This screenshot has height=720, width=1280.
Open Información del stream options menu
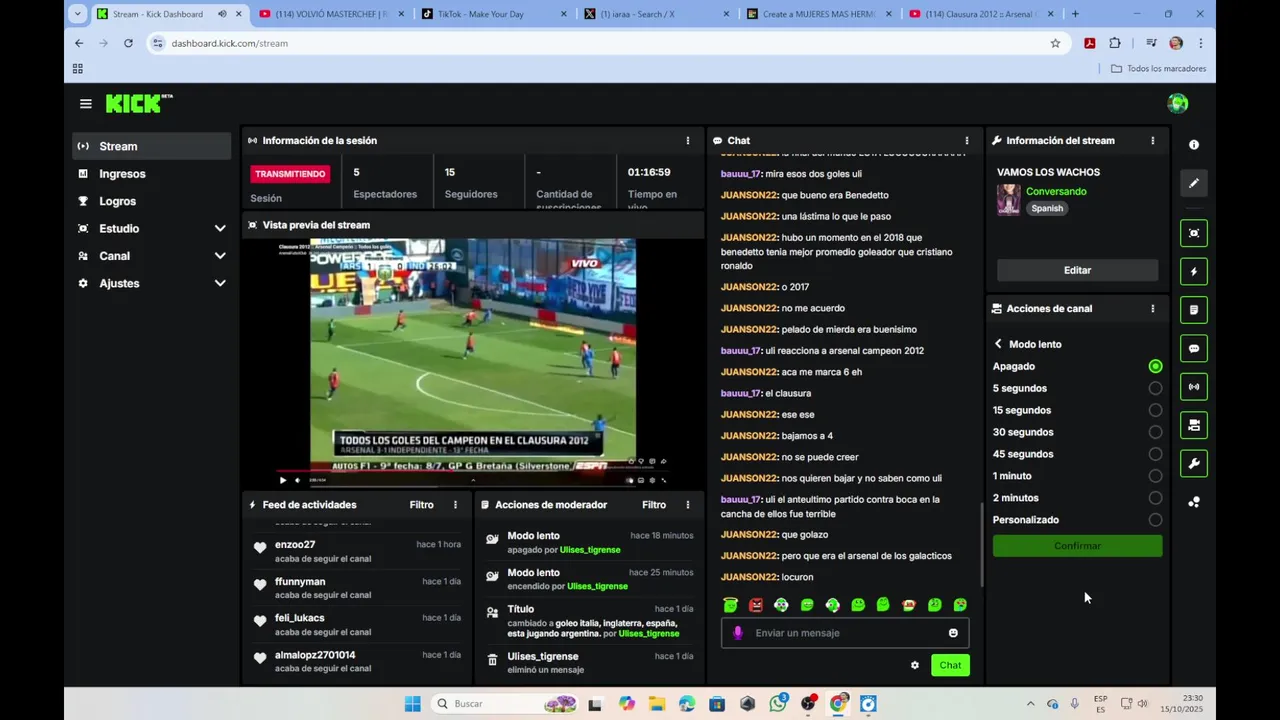[1152, 141]
